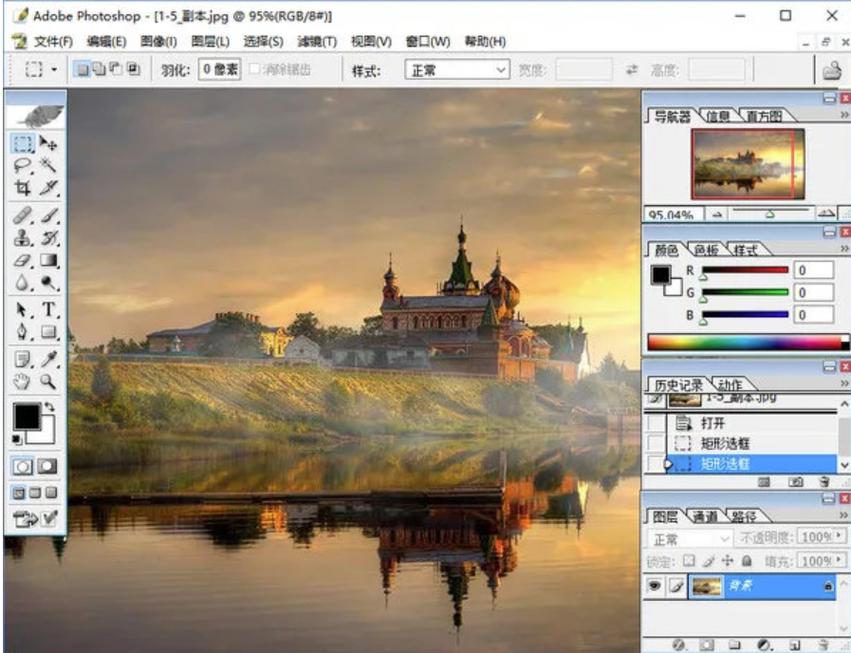Open the 滤镜(T) menu
851x653 pixels.
point(317,42)
